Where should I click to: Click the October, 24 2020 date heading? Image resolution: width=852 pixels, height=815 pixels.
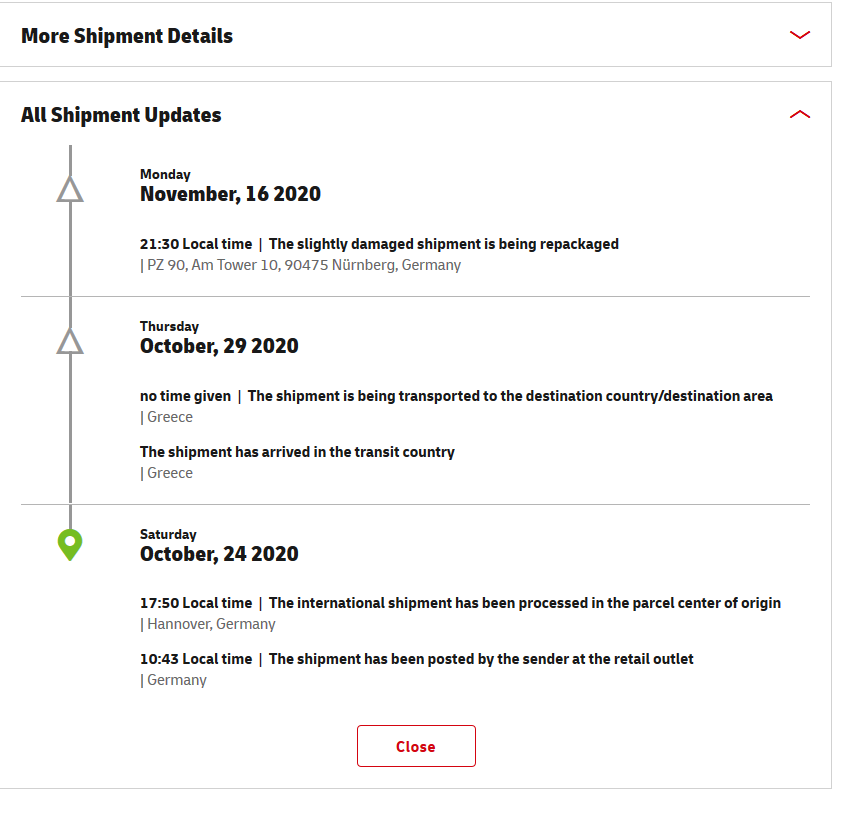coord(219,554)
